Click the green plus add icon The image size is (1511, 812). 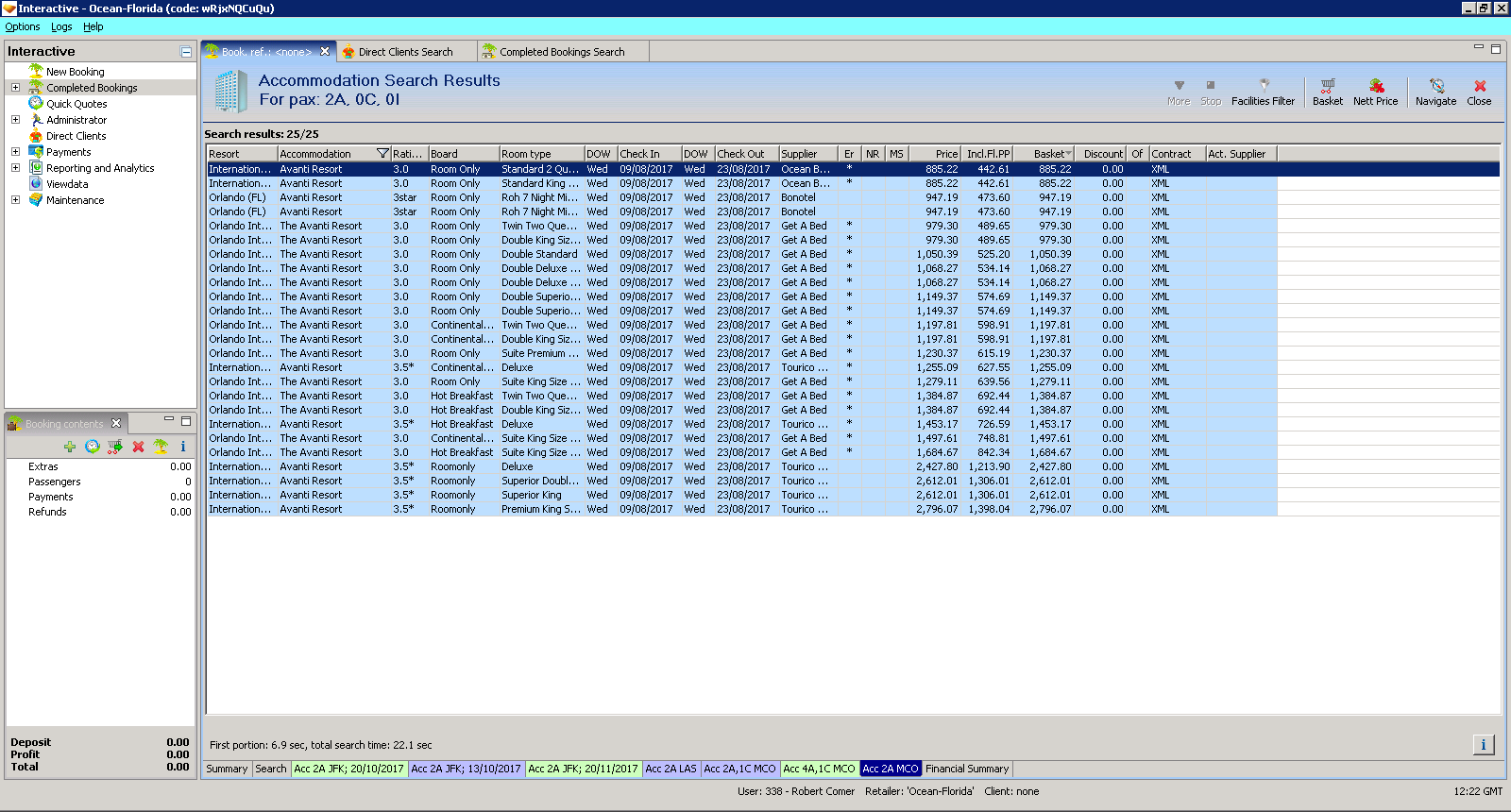(x=70, y=447)
